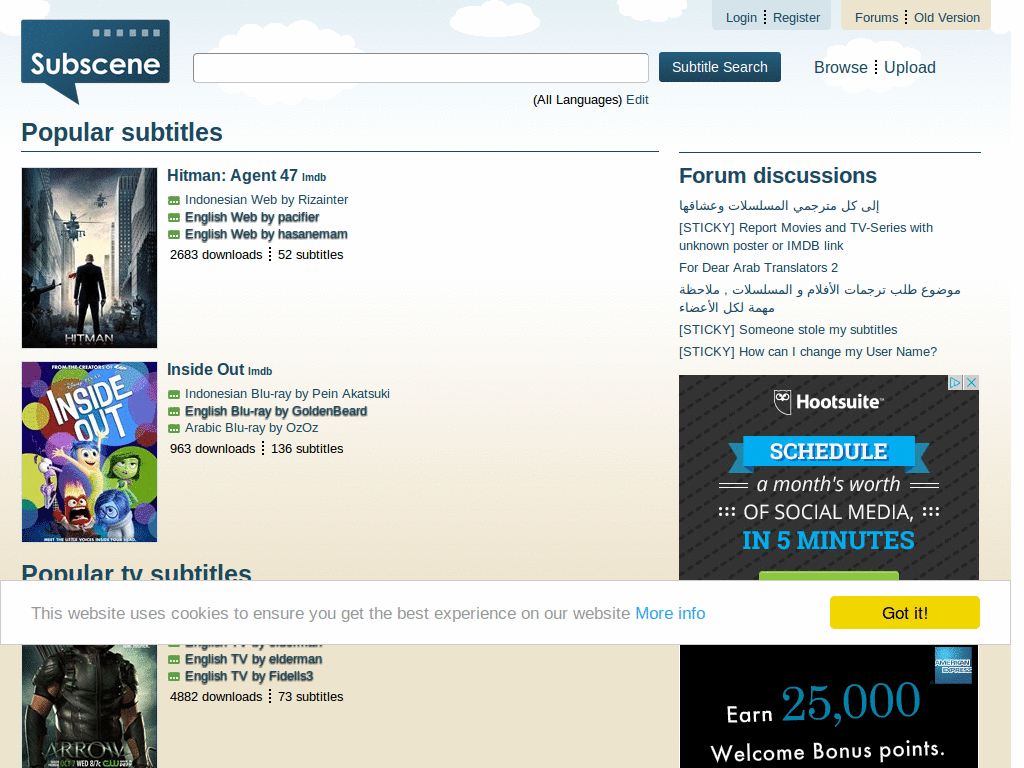
Task: Click subtitle icon beside Arabic Blu-ray by OzOz
Action: [x=174, y=428]
